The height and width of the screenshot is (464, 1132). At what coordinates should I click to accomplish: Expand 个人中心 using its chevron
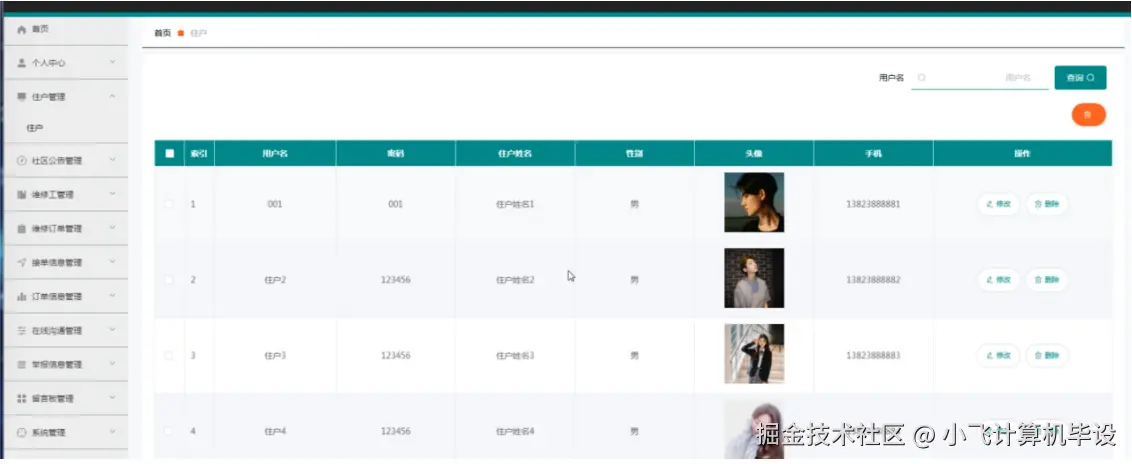112,63
